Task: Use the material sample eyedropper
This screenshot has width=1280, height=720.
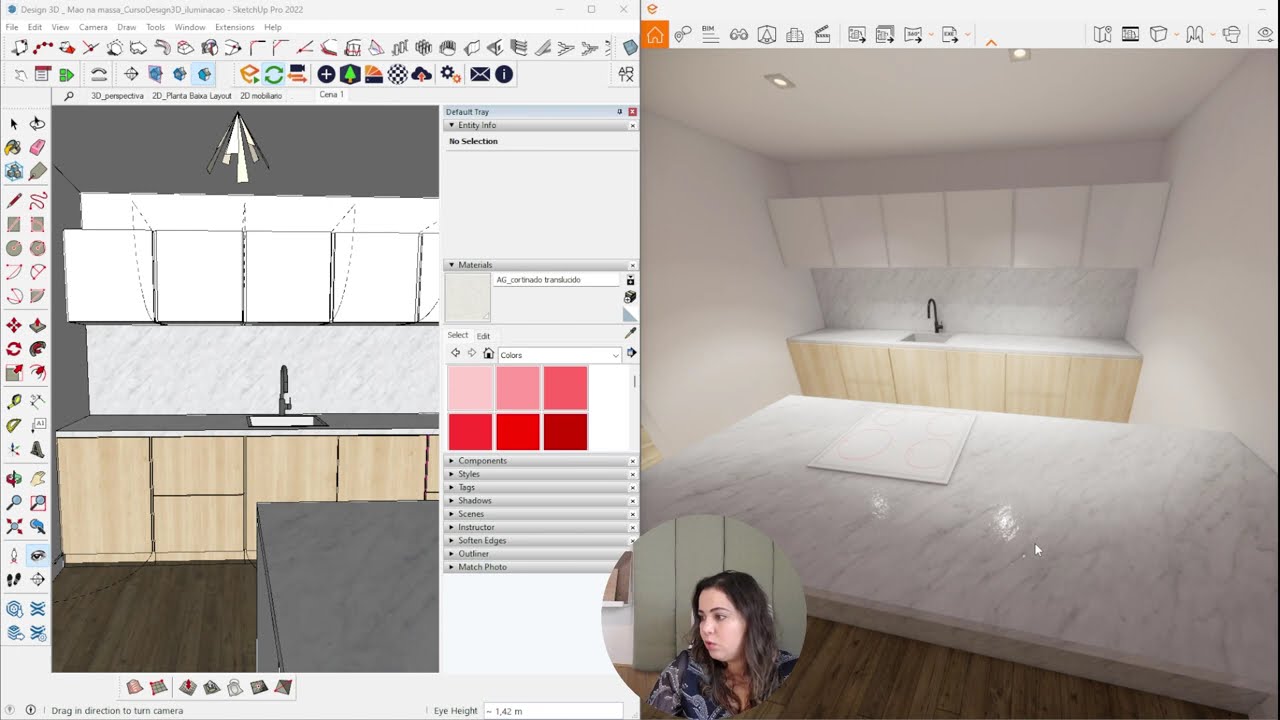Action: (630, 333)
